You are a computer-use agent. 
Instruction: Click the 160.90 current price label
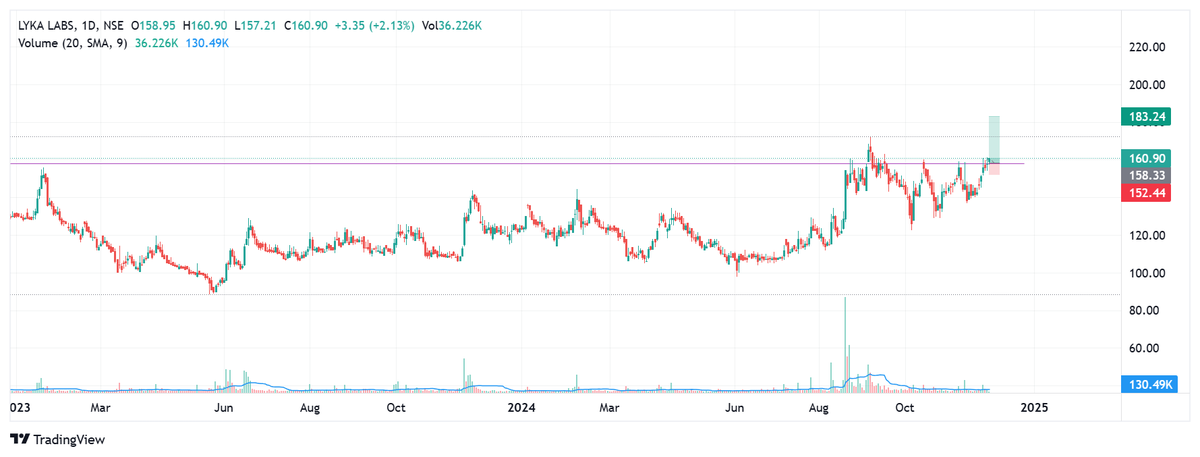[1144, 158]
